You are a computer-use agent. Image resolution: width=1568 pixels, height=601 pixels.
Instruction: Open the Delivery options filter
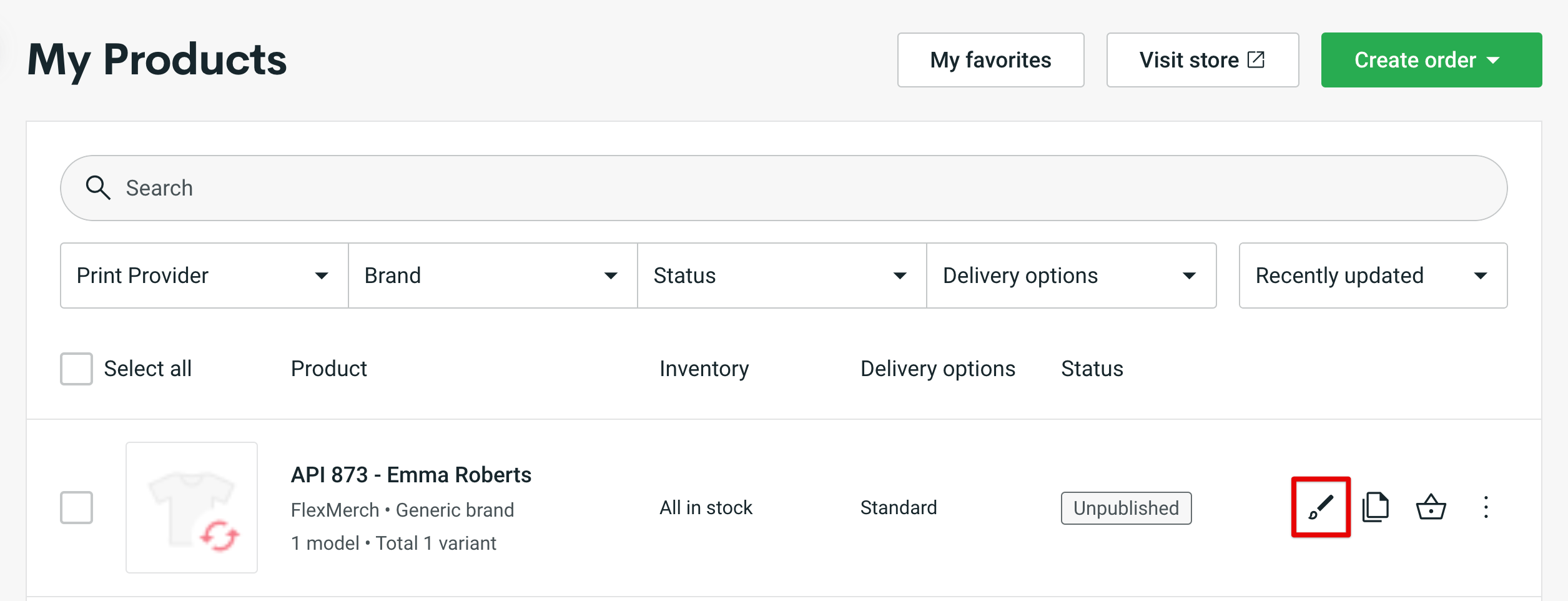tap(1072, 275)
